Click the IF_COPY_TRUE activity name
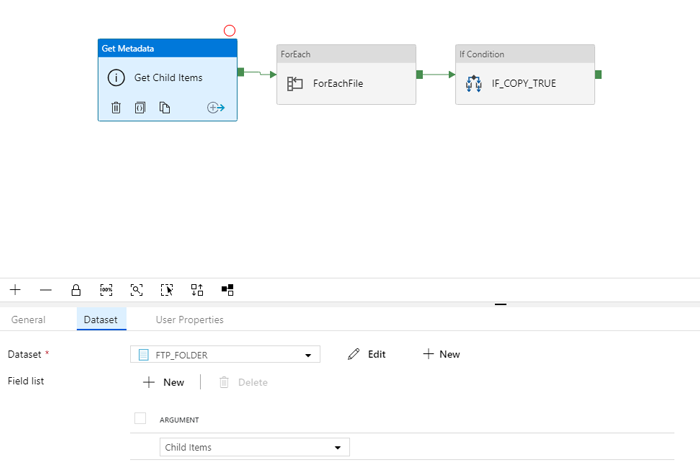The width and height of the screenshot is (700, 469). 524,83
